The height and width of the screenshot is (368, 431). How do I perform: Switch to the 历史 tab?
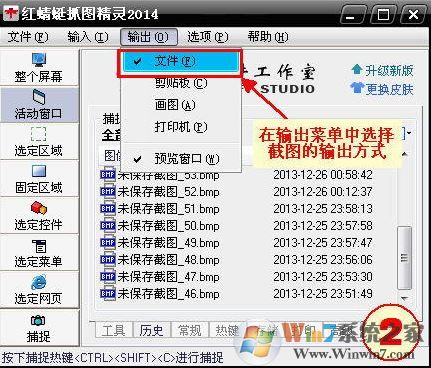(151, 330)
